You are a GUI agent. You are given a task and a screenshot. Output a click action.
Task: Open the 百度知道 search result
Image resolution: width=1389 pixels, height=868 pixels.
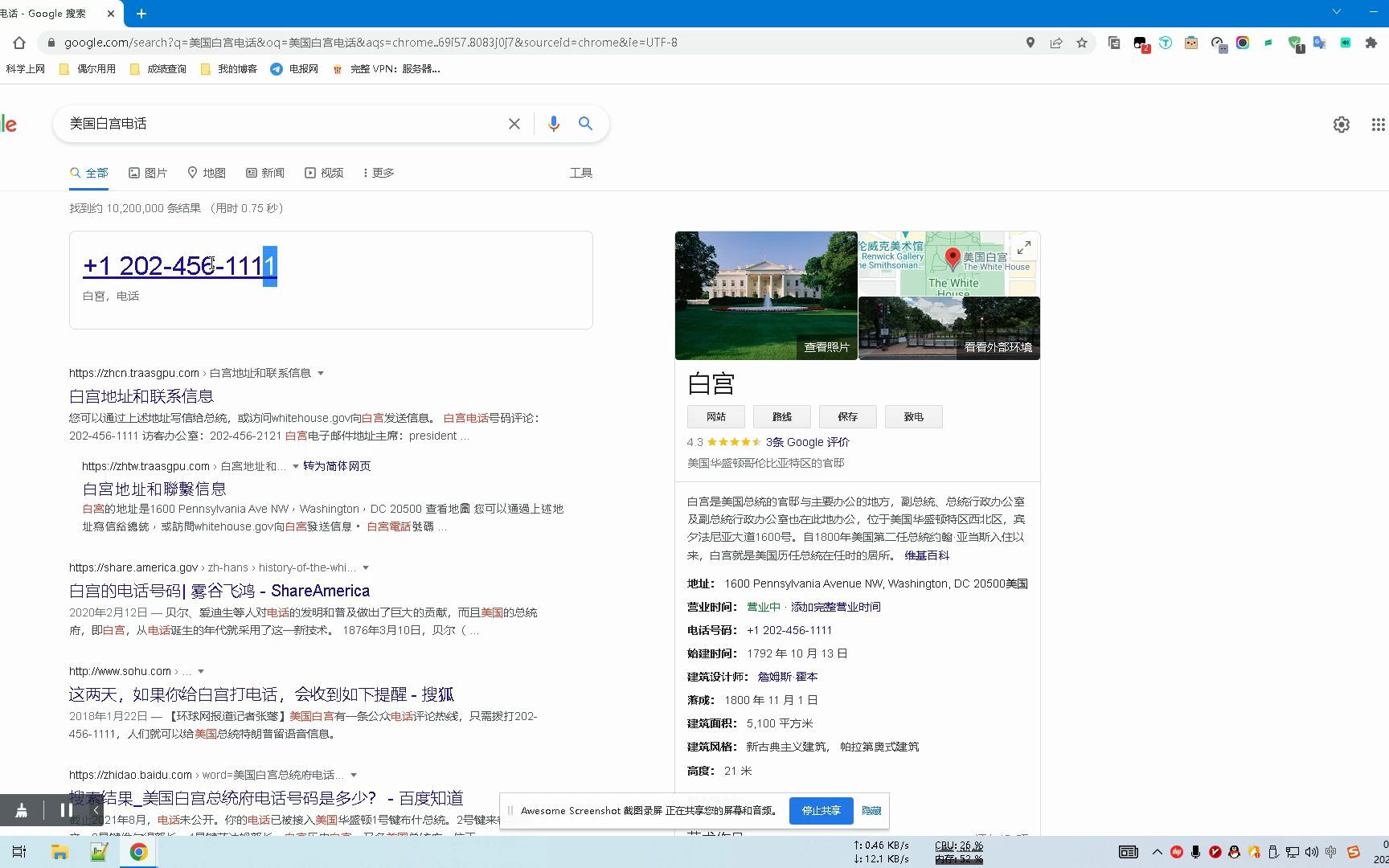(266, 798)
